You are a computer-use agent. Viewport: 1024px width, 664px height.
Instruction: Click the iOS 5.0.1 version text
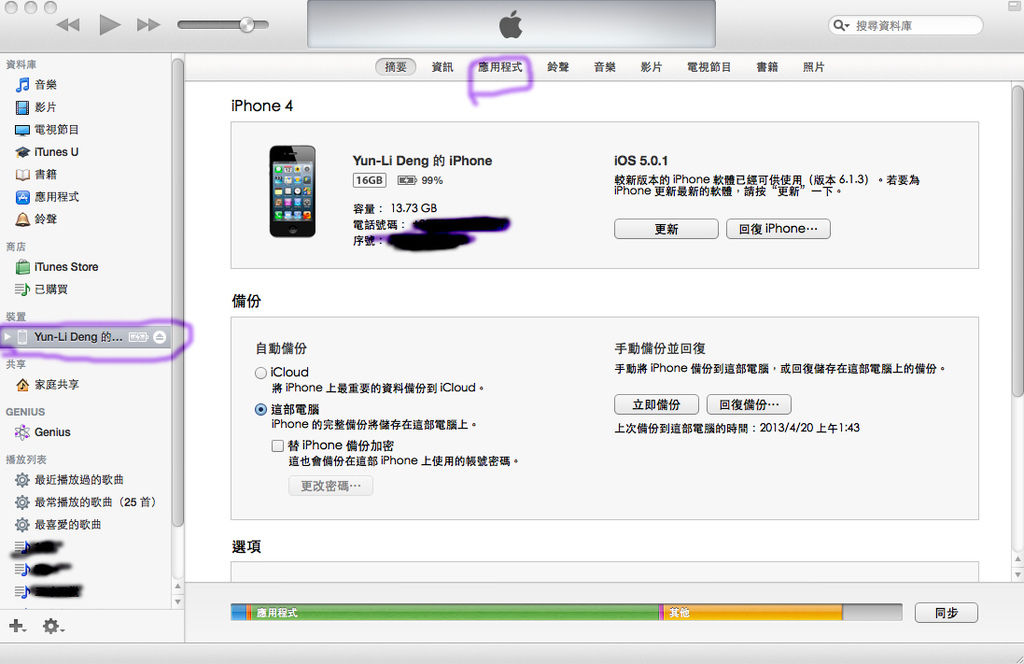click(x=641, y=161)
